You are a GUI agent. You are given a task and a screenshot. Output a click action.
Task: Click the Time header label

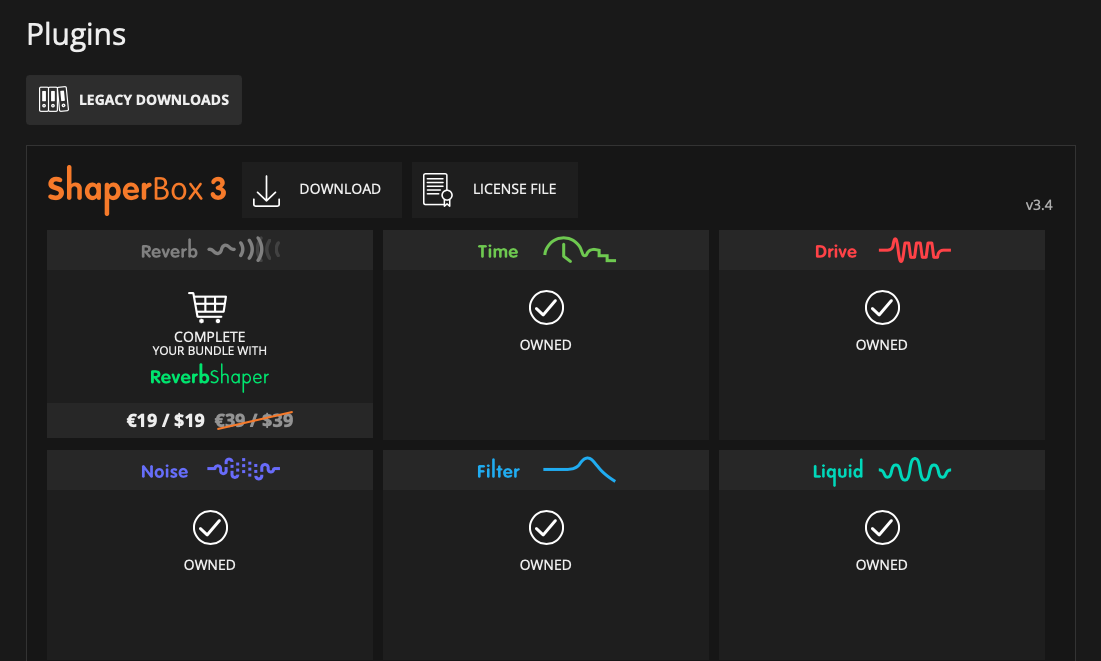click(498, 251)
